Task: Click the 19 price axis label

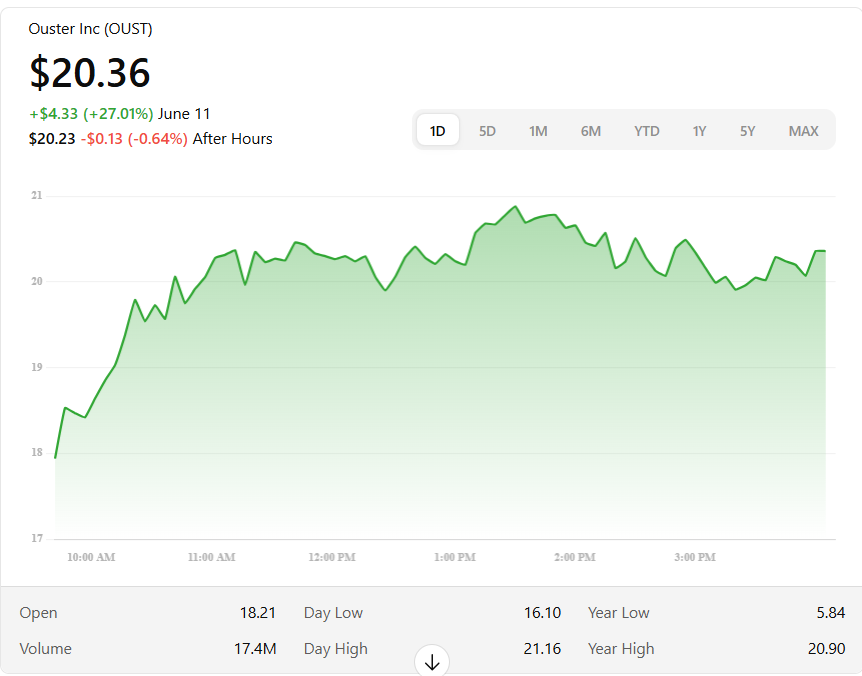Action: point(37,367)
